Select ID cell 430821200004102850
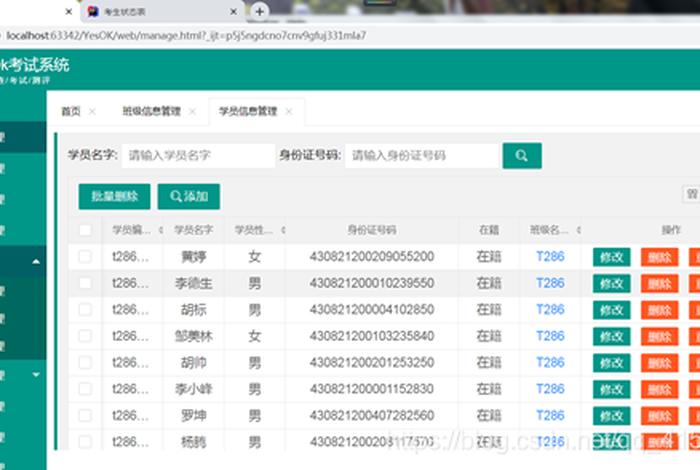This screenshot has width=700, height=470. click(x=372, y=310)
